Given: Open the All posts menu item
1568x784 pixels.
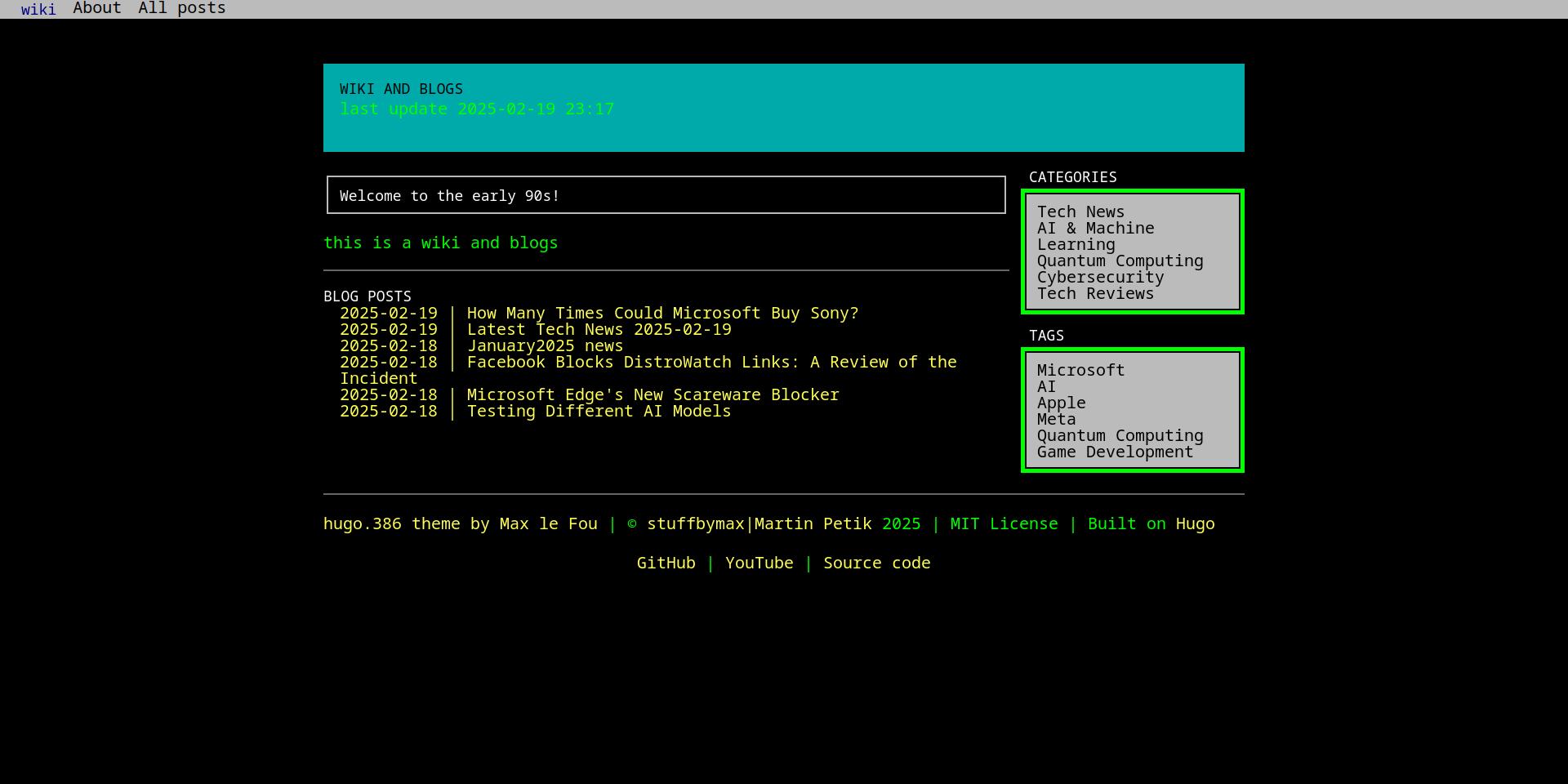Looking at the screenshot, I should [181, 8].
